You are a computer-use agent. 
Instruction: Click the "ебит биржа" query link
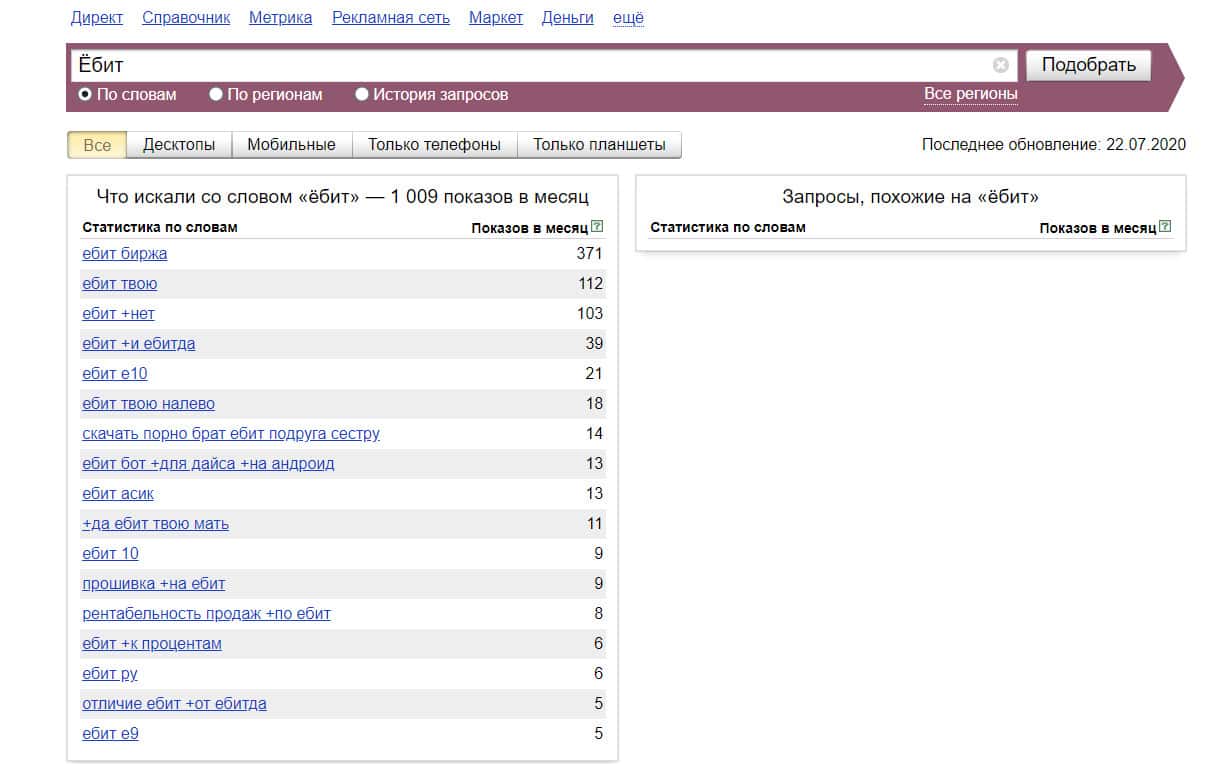pos(125,254)
